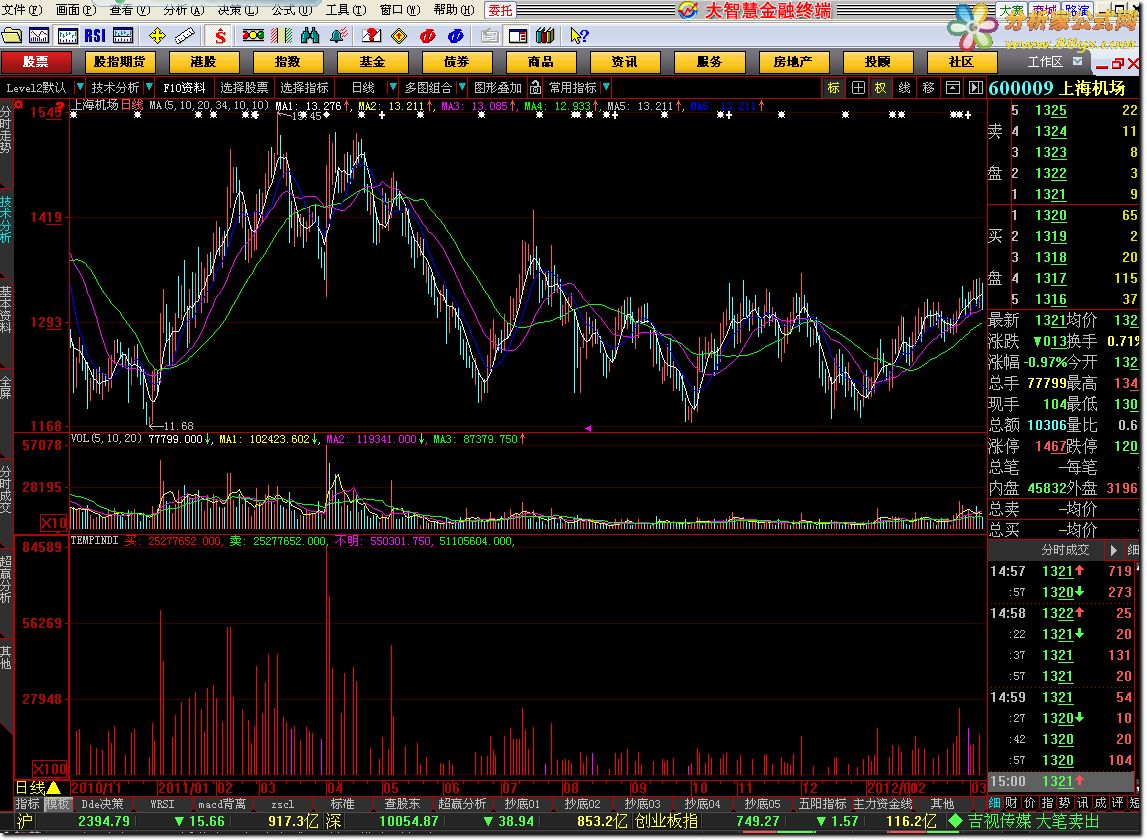Open the 帮助(H) menu
Image resolution: width=1147 pixels, height=840 pixels.
point(454,10)
